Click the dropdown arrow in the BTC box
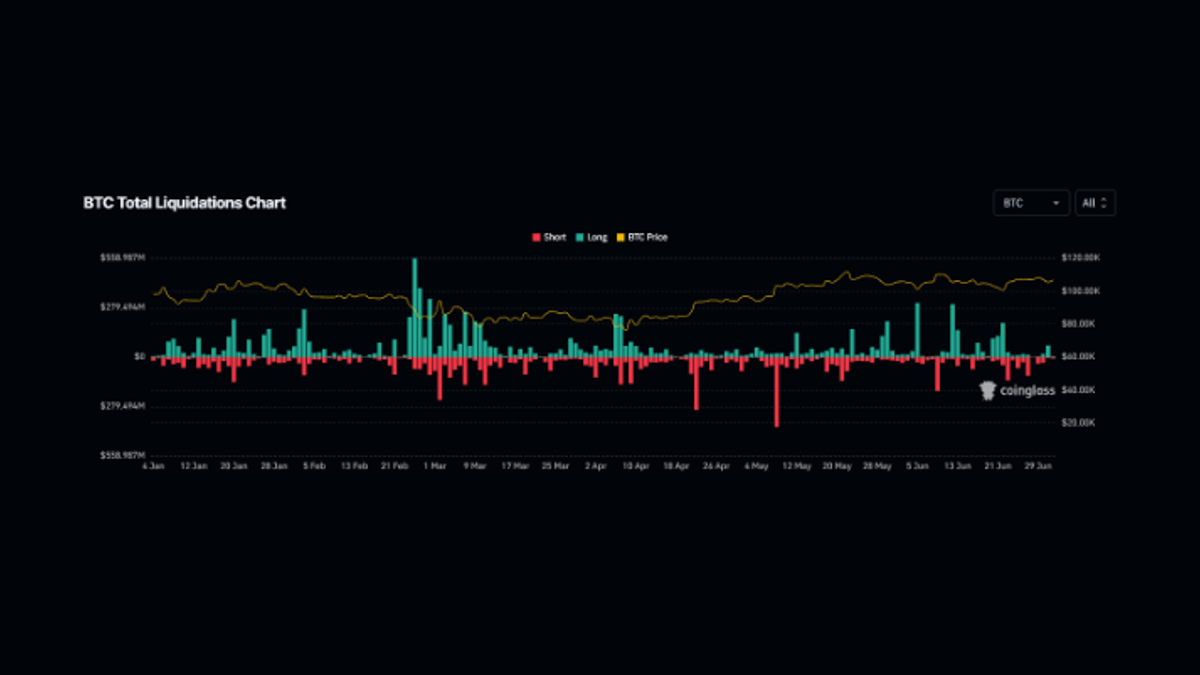1200x675 pixels. coord(1056,203)
